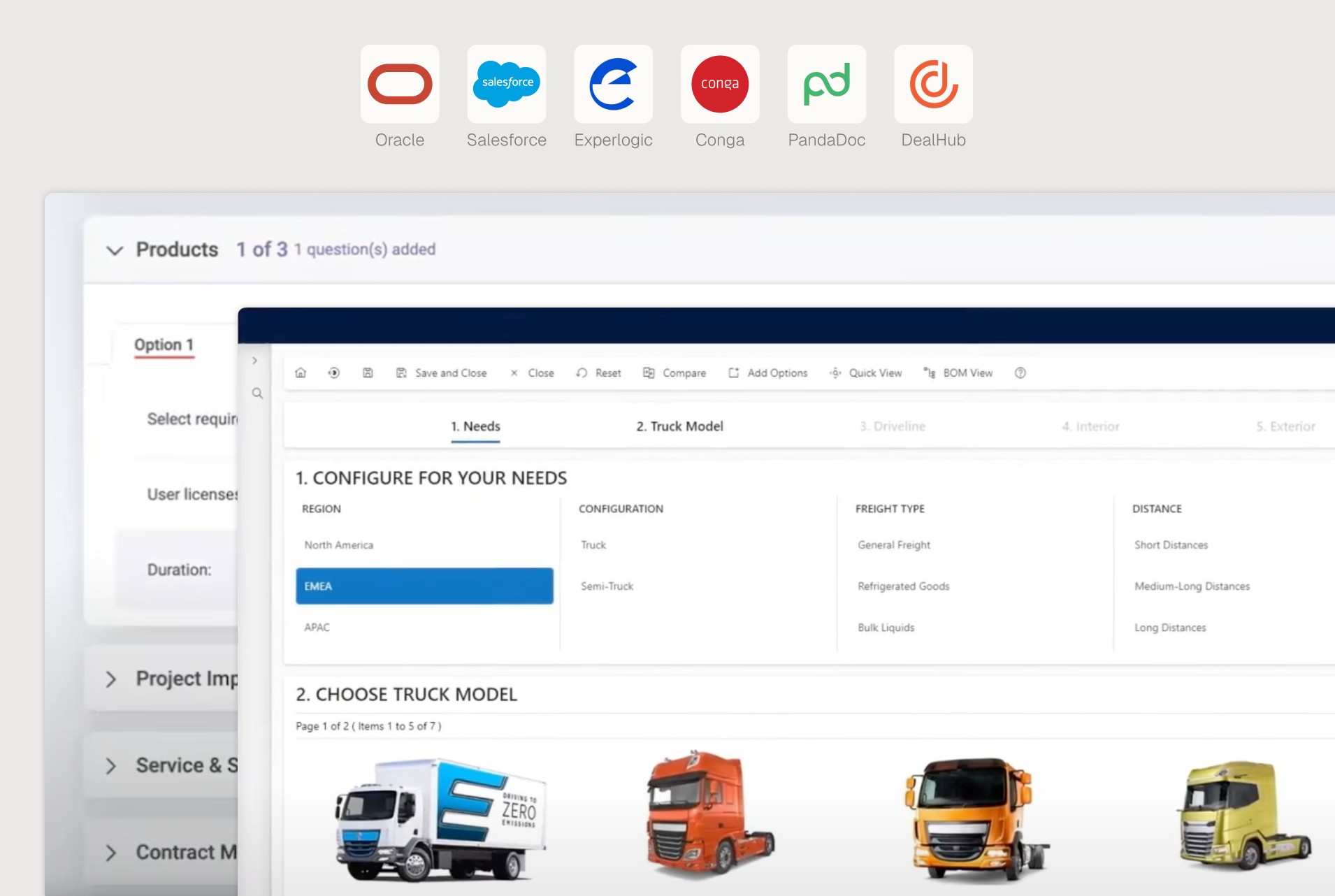Viewport: 1335px width, 896px height.
Task: Choose Medium-Long Distances option
Action: [1192, 586]
